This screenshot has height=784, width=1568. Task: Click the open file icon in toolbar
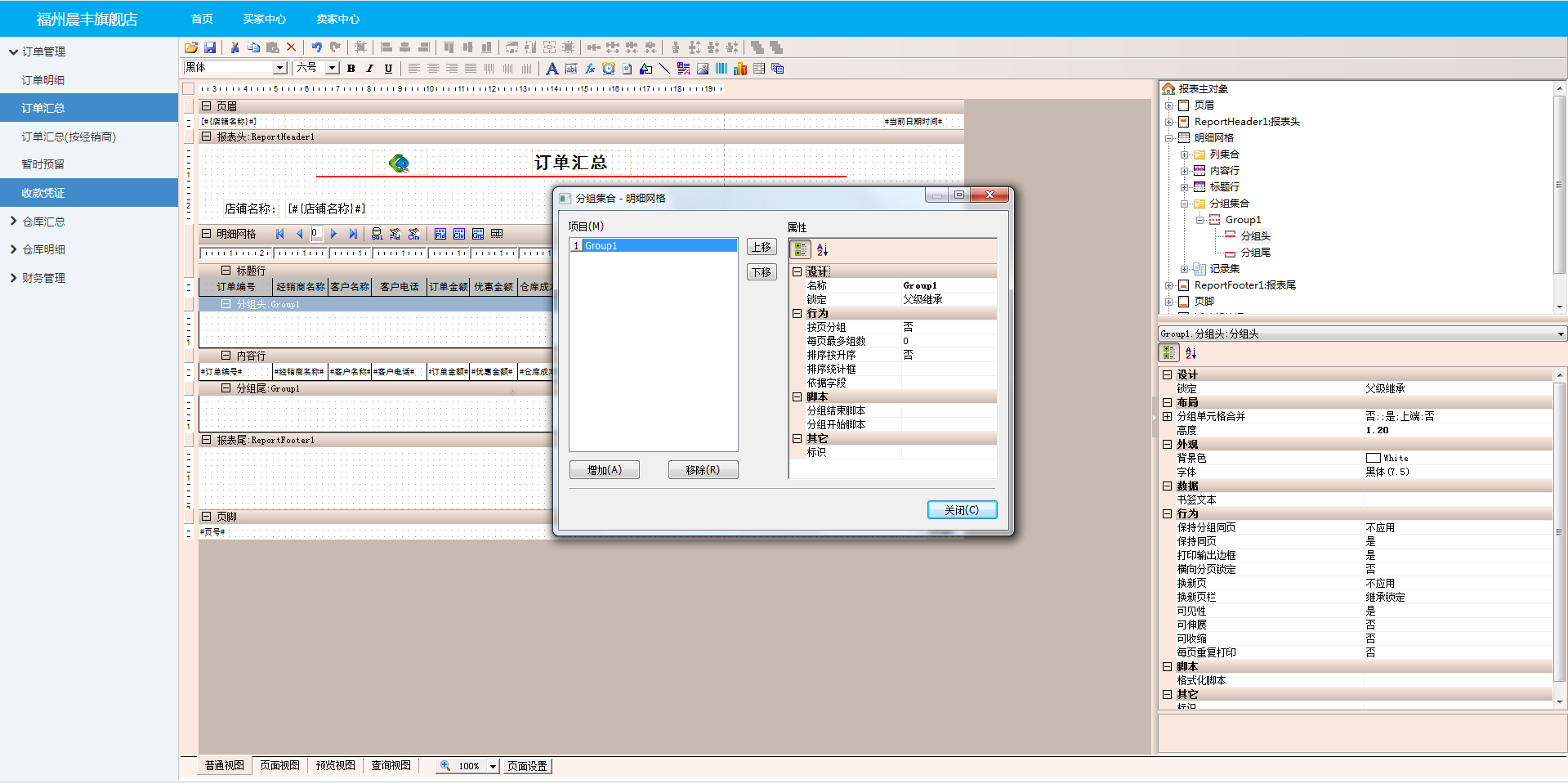click(191, 47)
